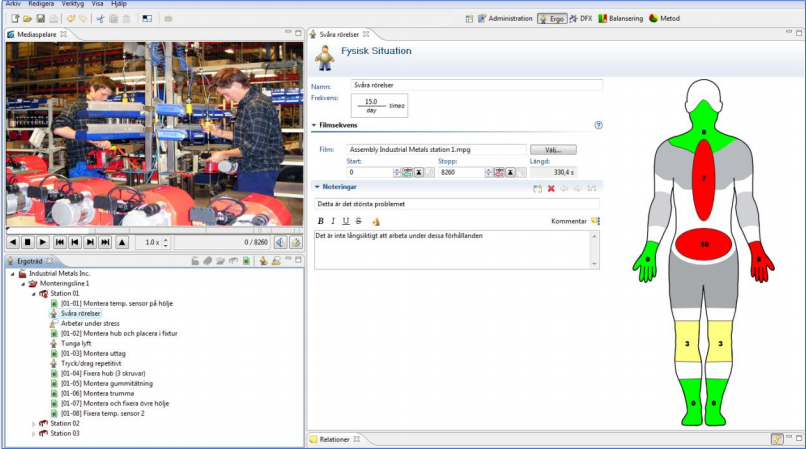This screenshot has width=806, height=449.
Task: Click the Kommentar icon
Action: pos(595,221)
